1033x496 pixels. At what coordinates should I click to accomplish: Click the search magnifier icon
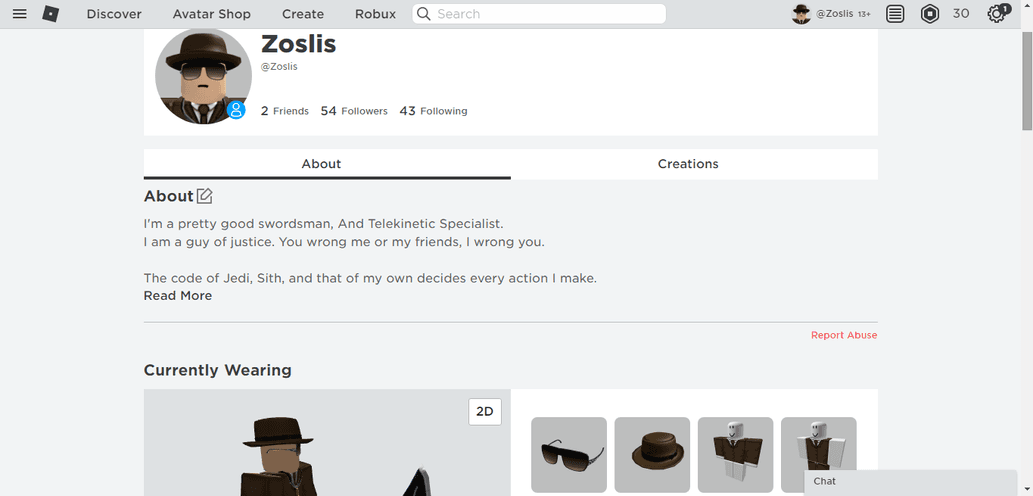click(424, 14)
